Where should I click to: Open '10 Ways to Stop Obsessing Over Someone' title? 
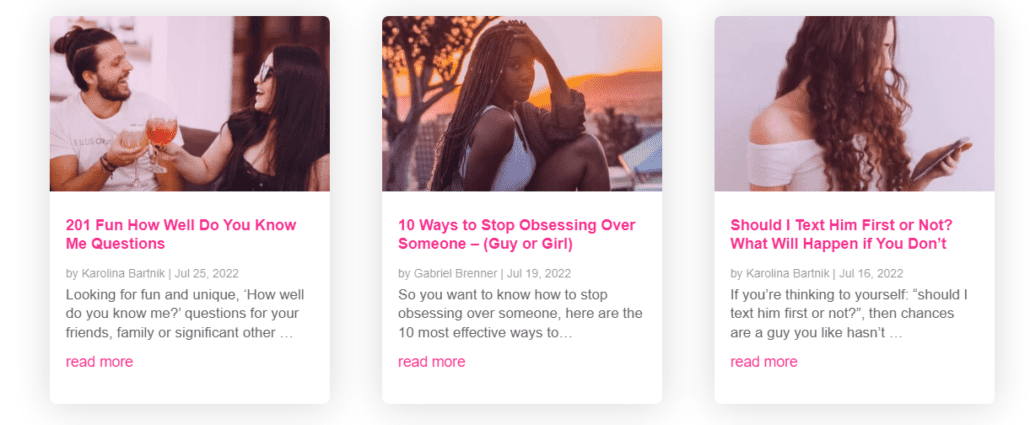pos(516,235)
